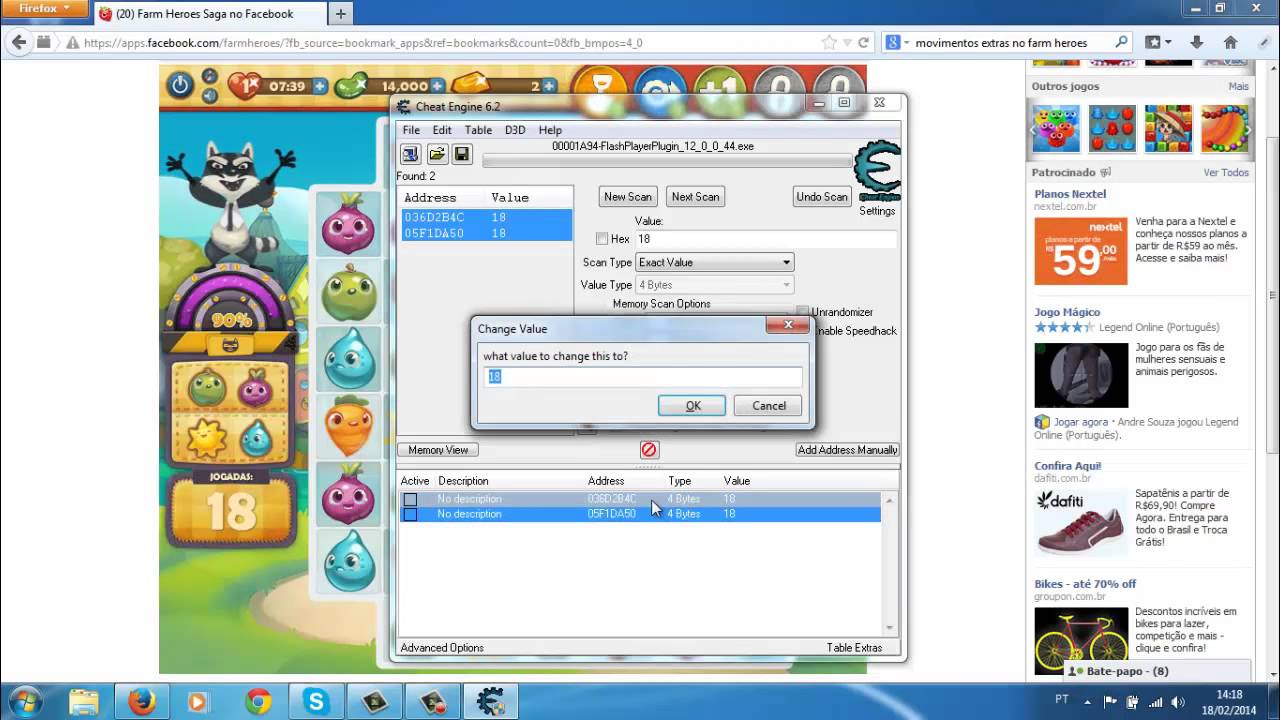Open the Windows Start menu orb

point(24,701)
